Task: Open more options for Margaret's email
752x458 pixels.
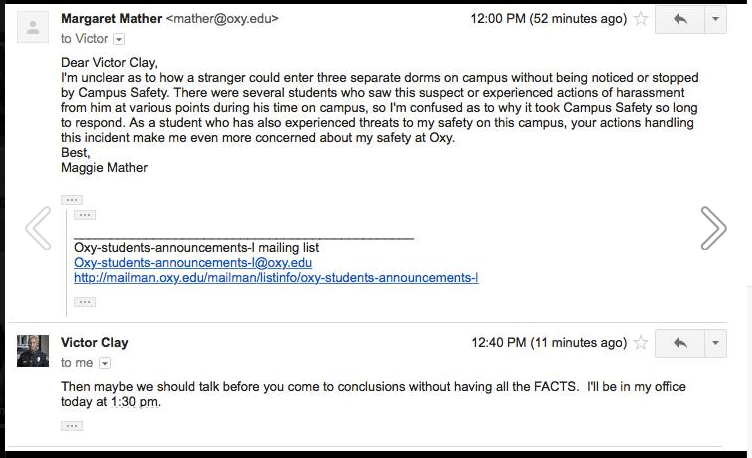Action: click(x=715, y=19)
